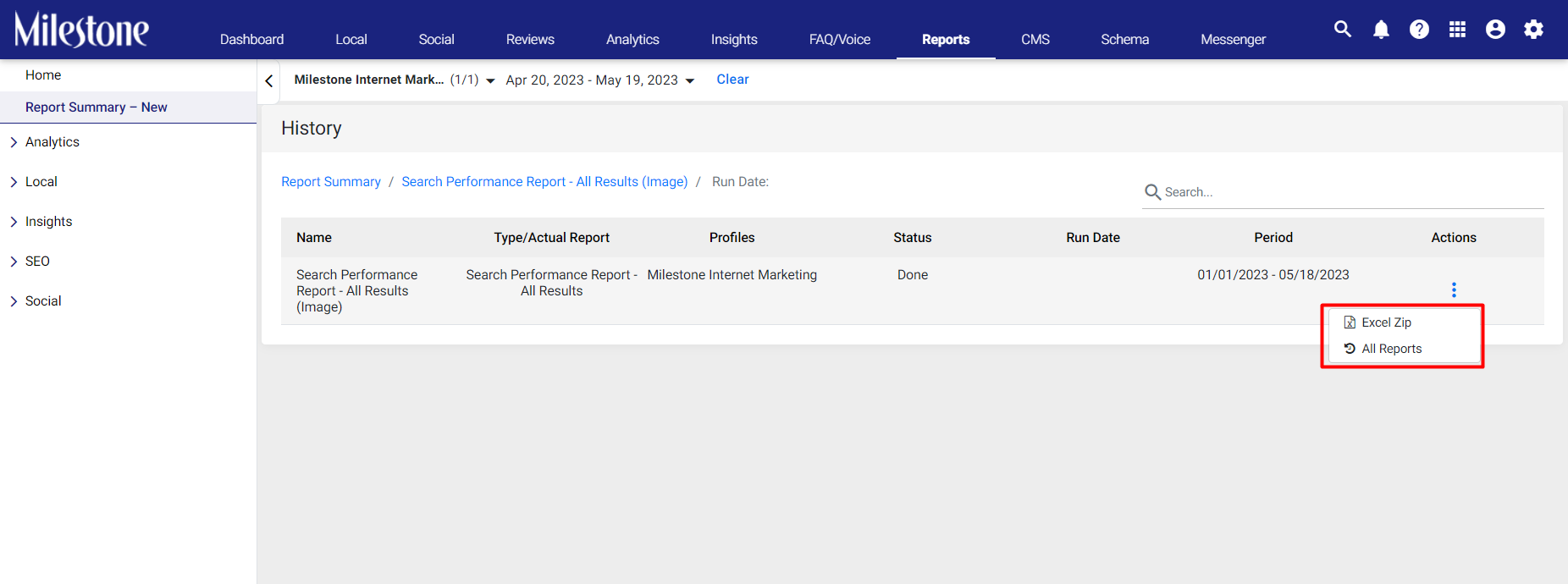Open the Analytics top tab
Viewport: 1568px width, 584px height.
click(632, 39)
